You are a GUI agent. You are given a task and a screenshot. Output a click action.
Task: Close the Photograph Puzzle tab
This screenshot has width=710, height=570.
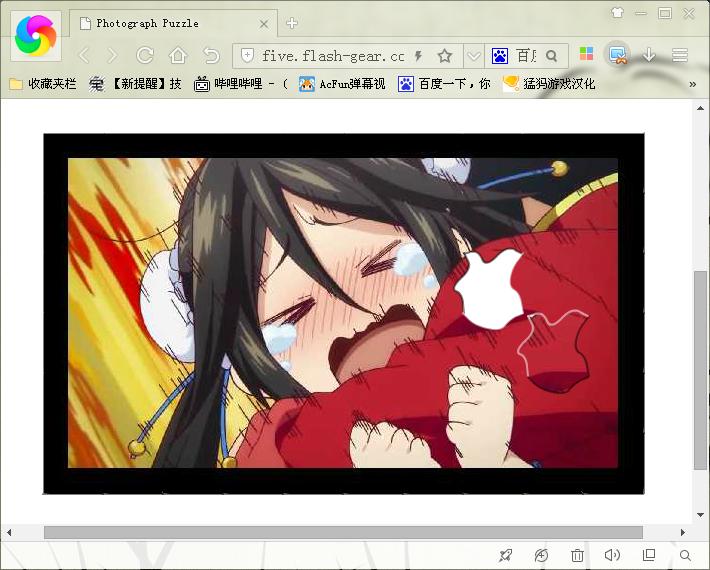[x=264, y=23]
